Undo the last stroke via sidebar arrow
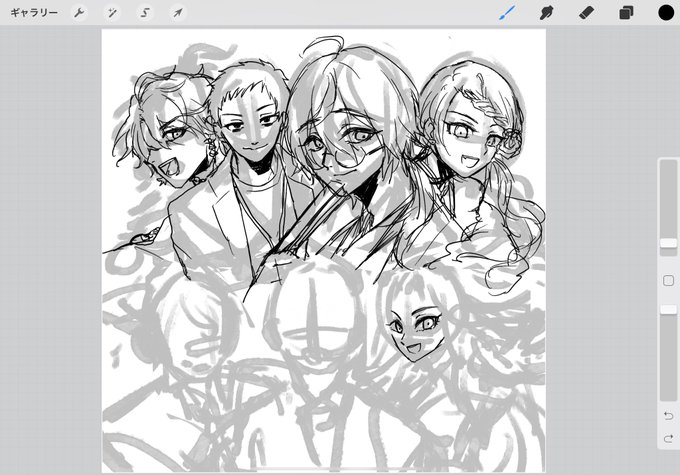 click(x=668, y=416)
